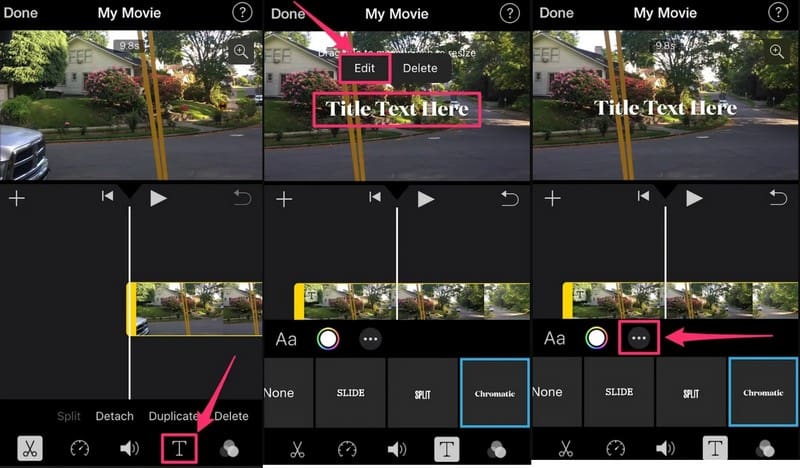Screen dimensions: 800x468
Task: Select SPLIT title style in middle screen
Action: tap(422, 392)
